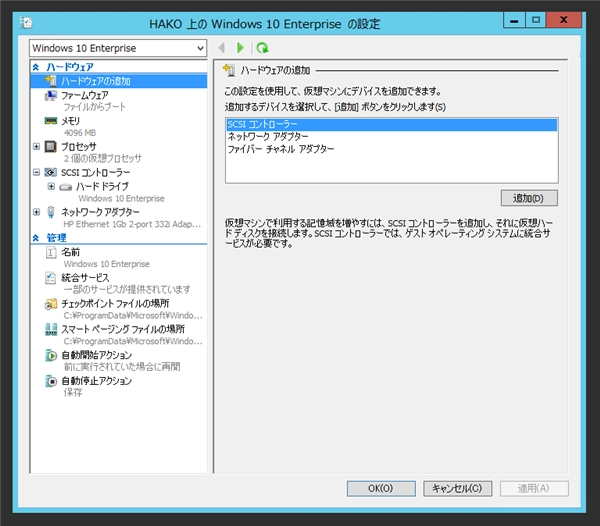The height and width of the screenshot is (526, 600).
Task: Select ハード ドライブ in the tree
Action: (102, 186)
